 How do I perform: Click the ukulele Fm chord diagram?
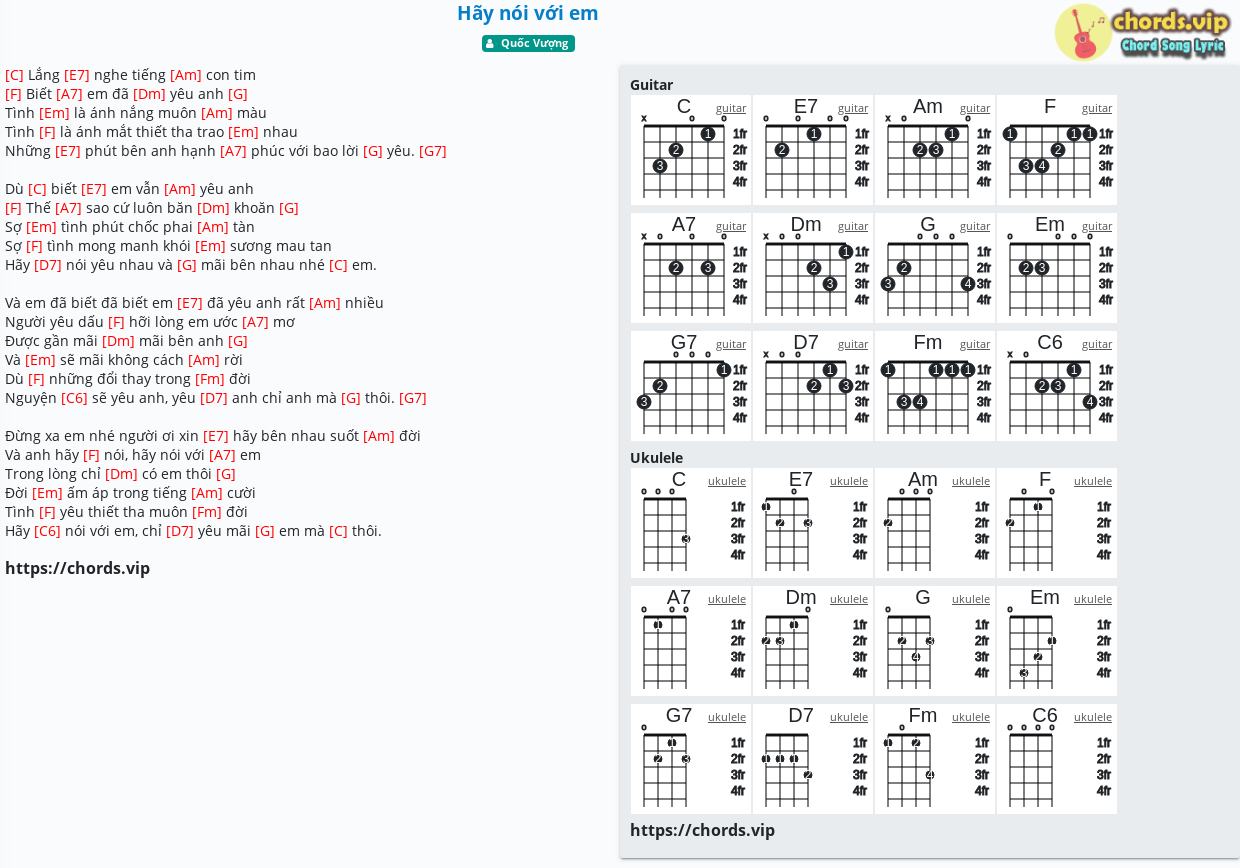(x=935, y=759)
